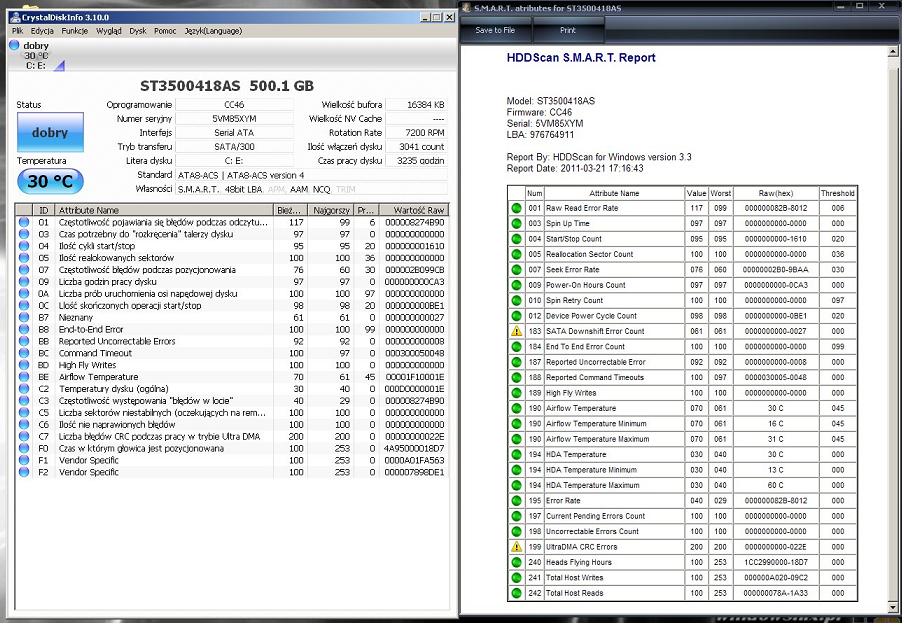
Task: Click green status icon for Reallocation Sector Count
Action: click(x=517, y=254)
